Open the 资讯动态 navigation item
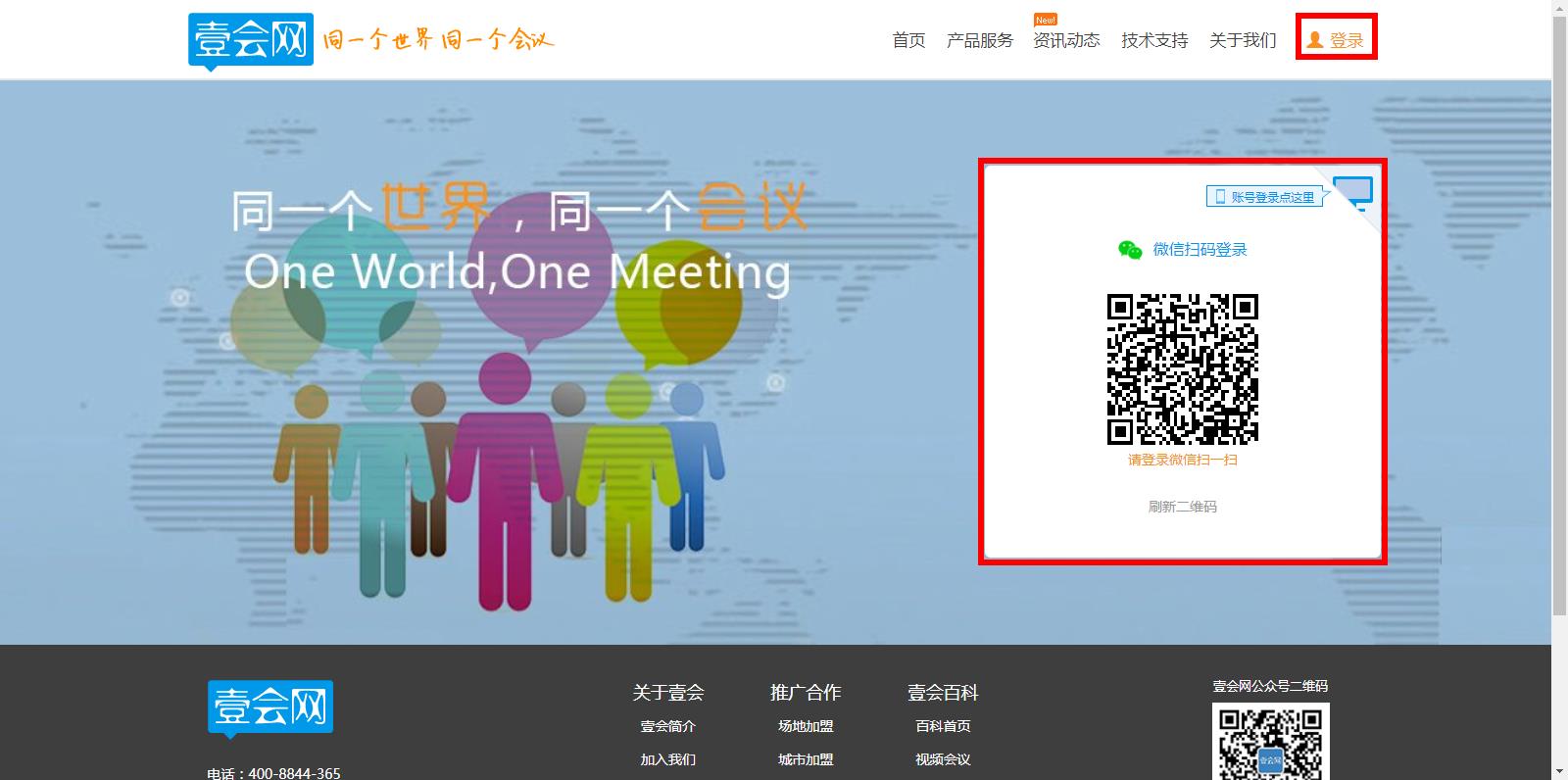The height and width of the screenshot is (780, 1568). click(x=1066, y=40)
